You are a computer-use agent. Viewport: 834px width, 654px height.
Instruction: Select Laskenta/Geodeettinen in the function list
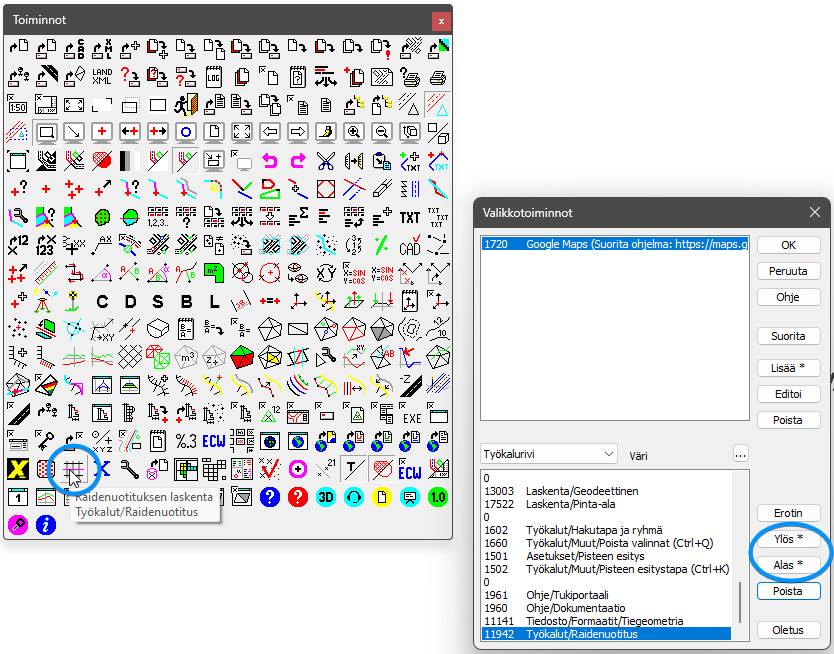tap(561, 491)
